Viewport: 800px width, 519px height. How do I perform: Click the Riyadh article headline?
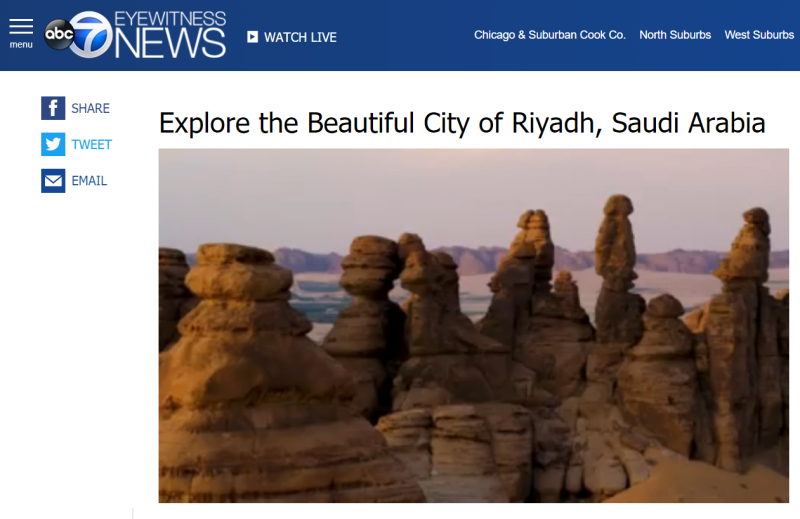click(462, 123)
